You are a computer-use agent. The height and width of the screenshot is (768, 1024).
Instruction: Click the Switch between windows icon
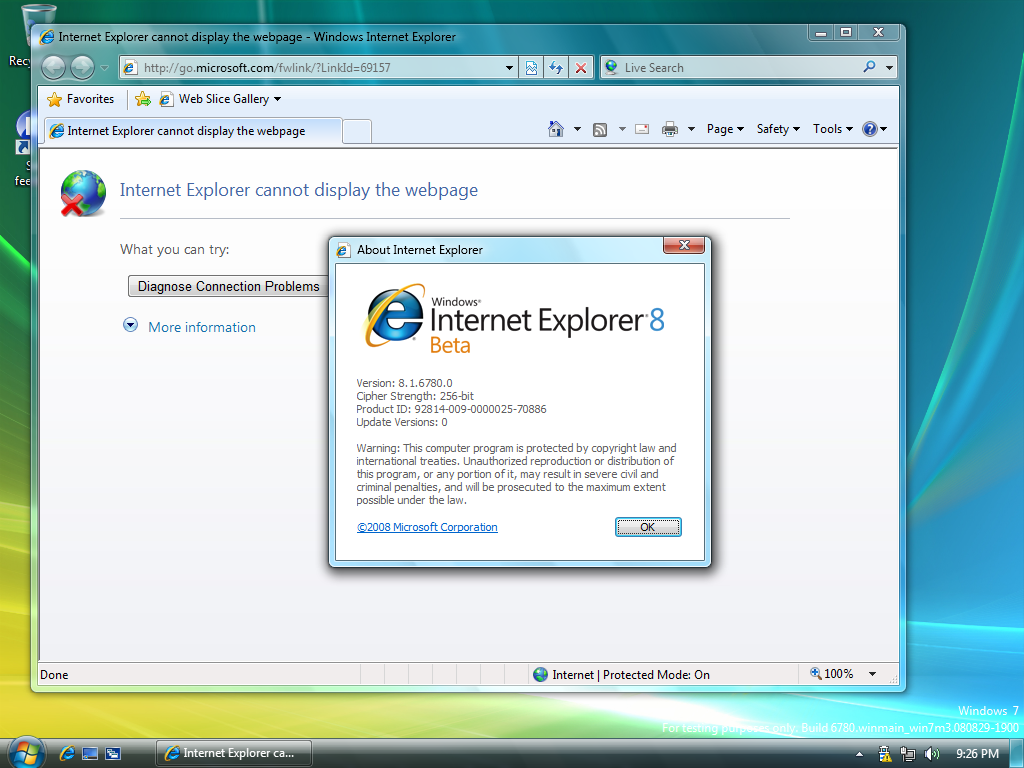[113, 754]
